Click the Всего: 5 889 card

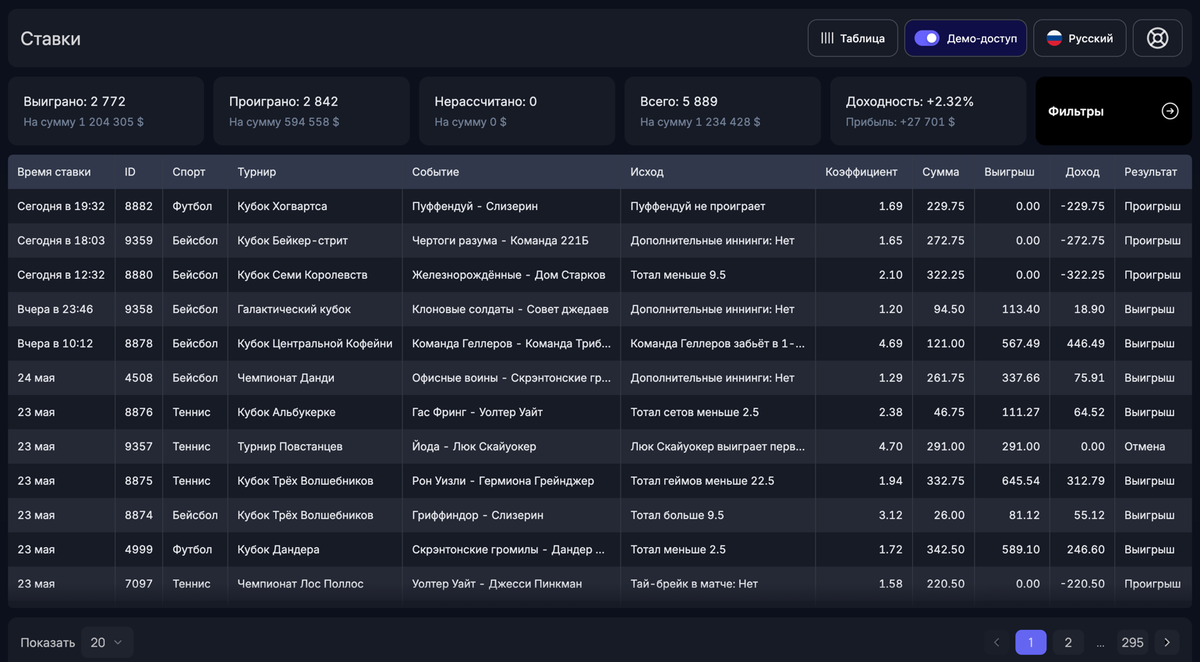[x=723, y=111]
